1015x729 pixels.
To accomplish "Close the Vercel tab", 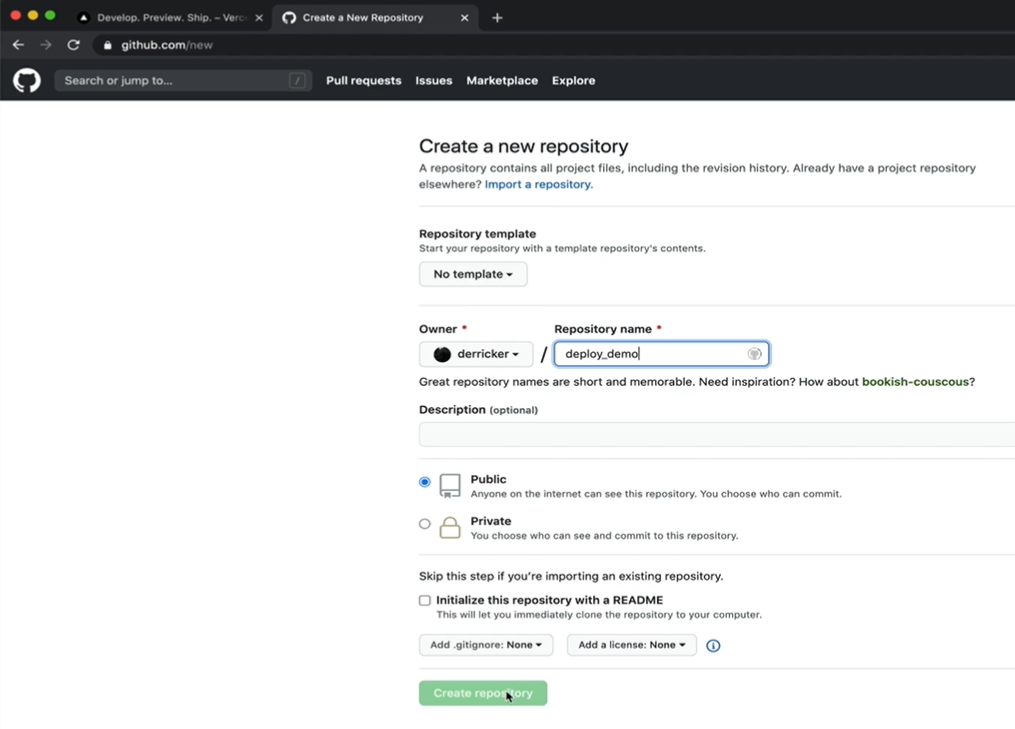I will [x=259, y=17].
